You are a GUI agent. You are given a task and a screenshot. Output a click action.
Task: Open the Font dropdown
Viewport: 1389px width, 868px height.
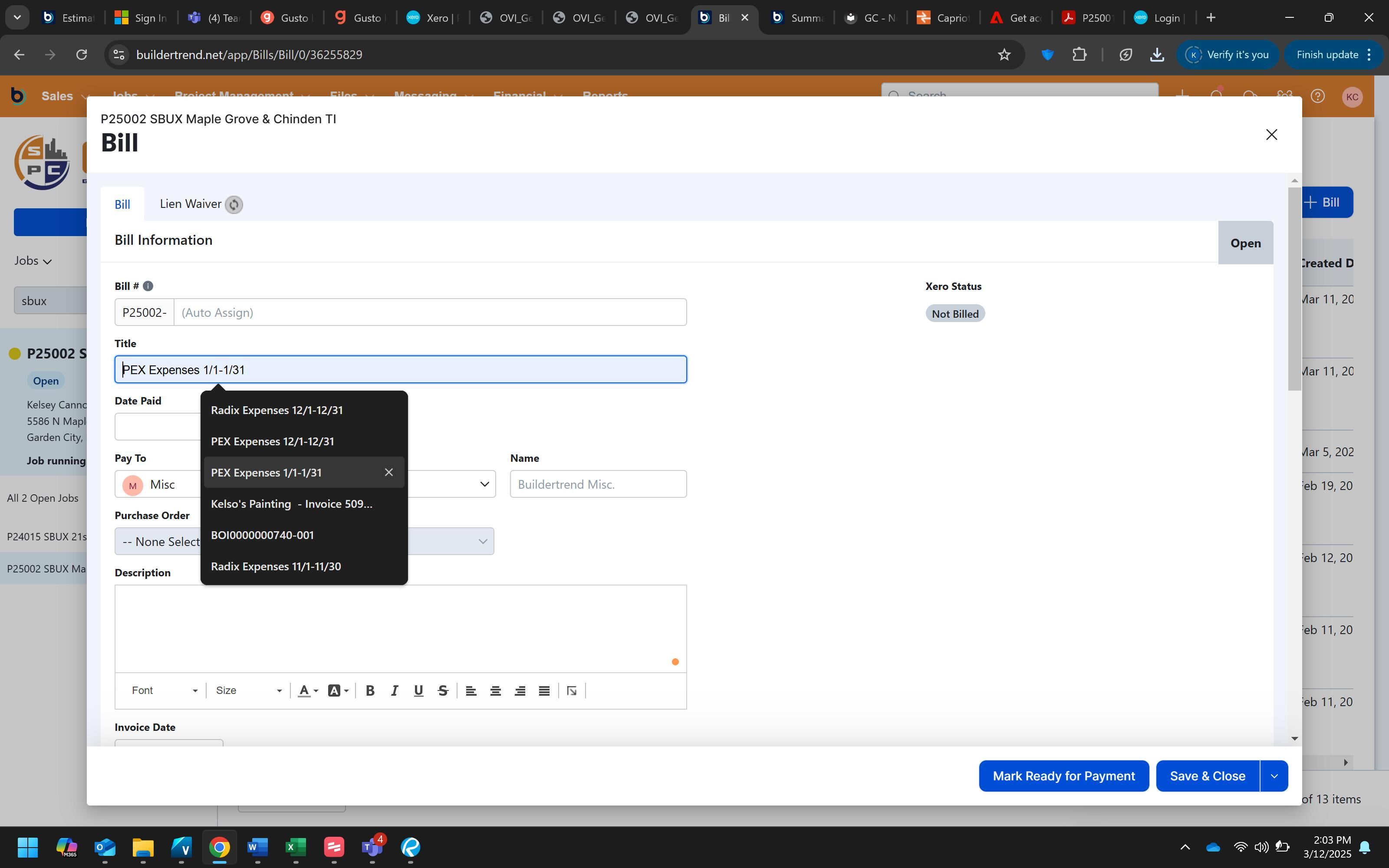tap(164, 690)
